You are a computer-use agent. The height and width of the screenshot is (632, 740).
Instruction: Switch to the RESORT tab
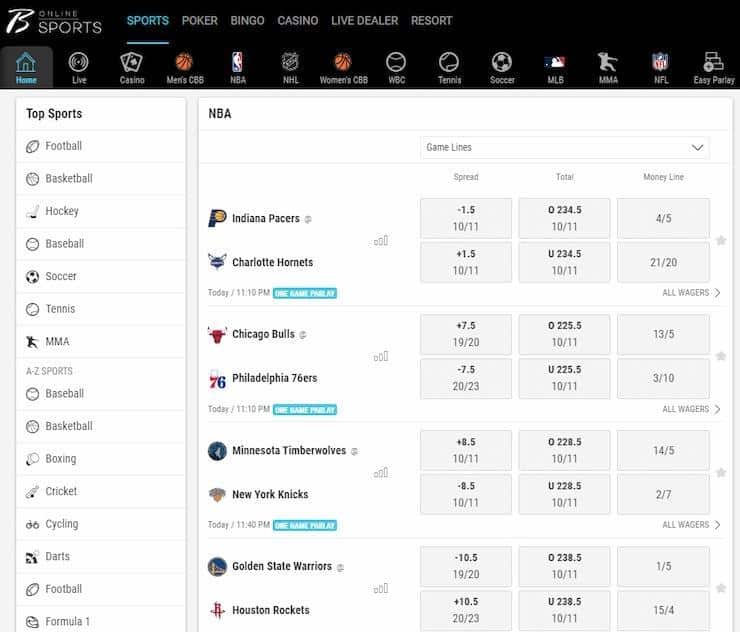pyautogui.click(x=431, y=21)
